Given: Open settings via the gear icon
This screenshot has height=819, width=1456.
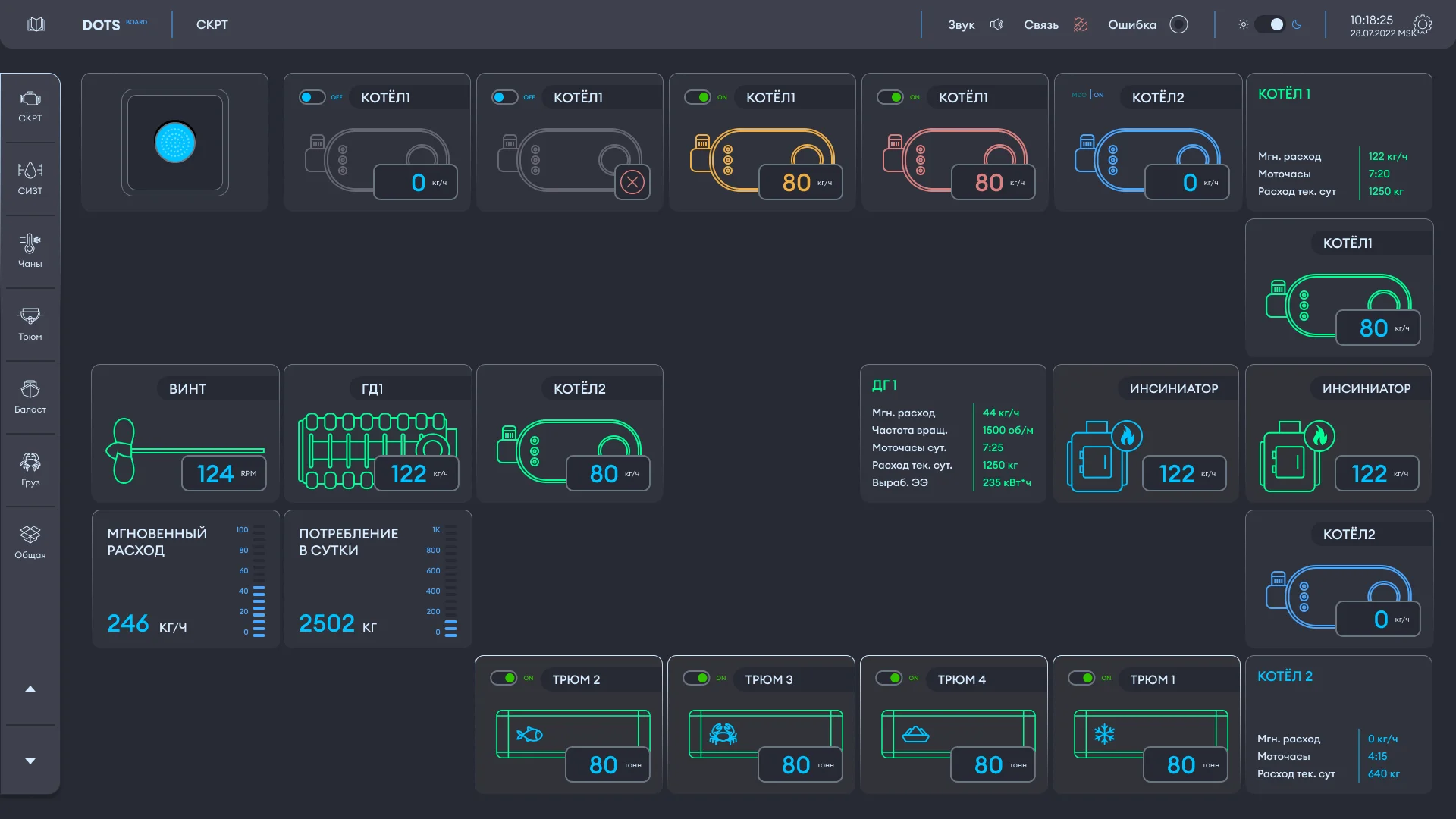Looking at the screenshot, I should tap(1423, 24).
